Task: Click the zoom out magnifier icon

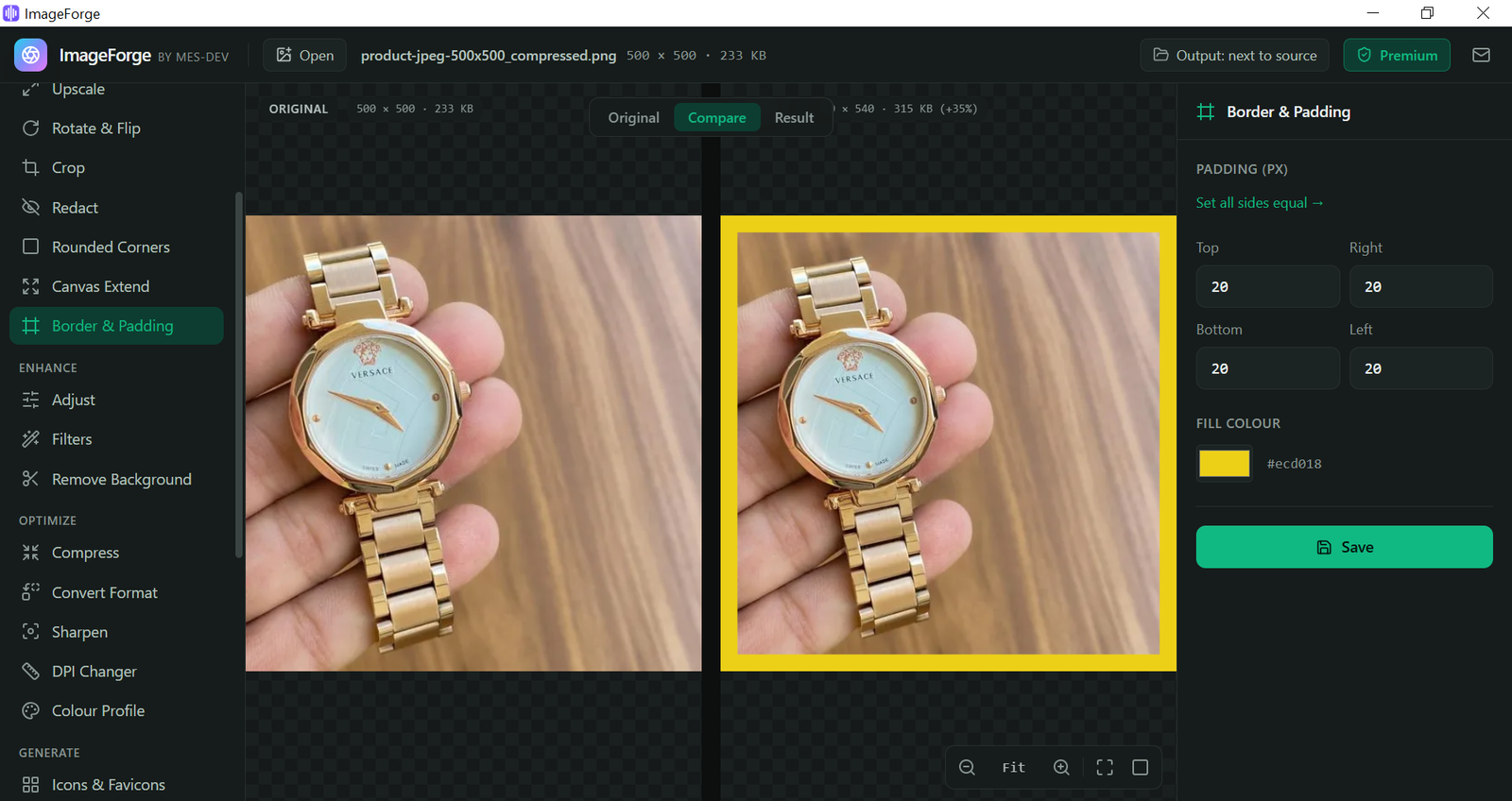Action: point(967,767)
